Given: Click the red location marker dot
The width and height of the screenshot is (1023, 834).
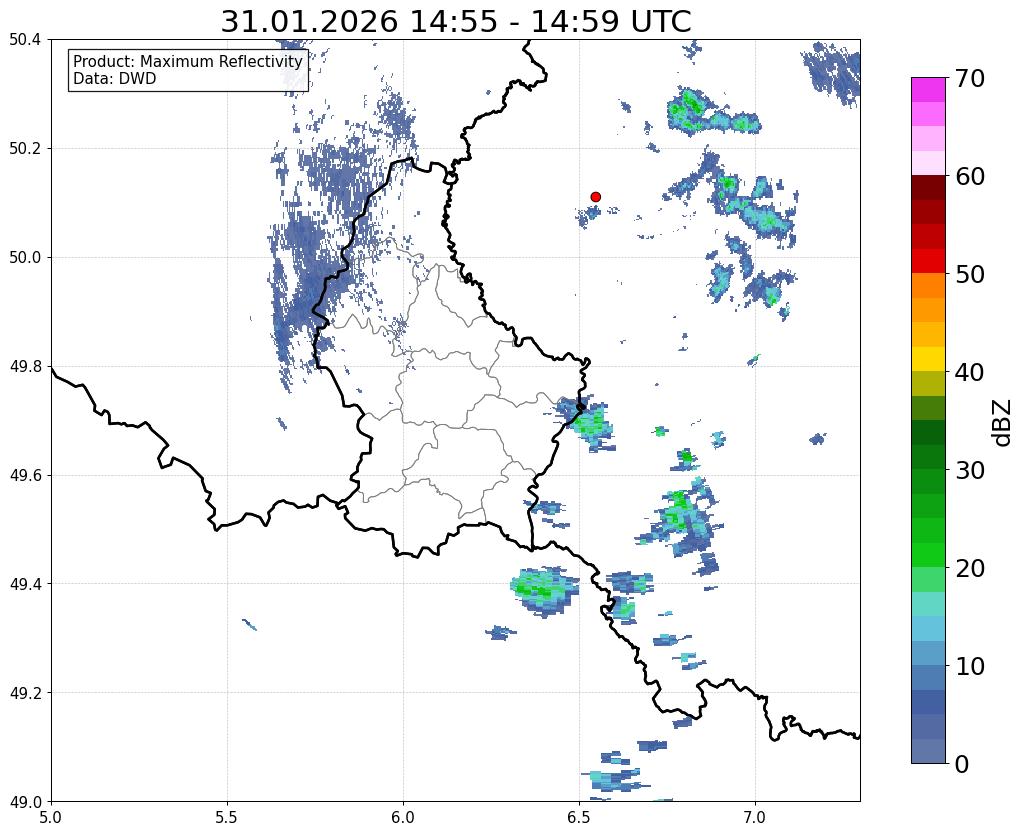Looking at the screenshot, I should coord(595,197).
